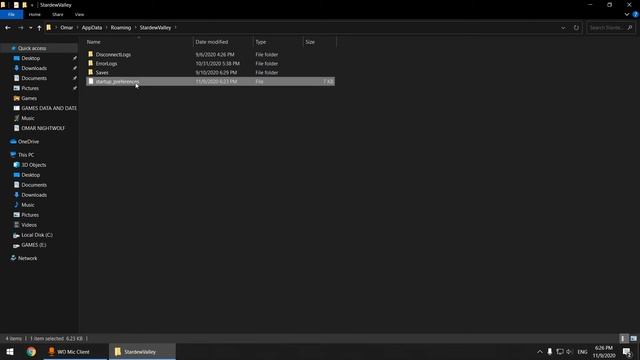Open pinned Desktop under Quick access
Image resolution: width=640 pixels, height=360 pixels.
click(31, 58)
